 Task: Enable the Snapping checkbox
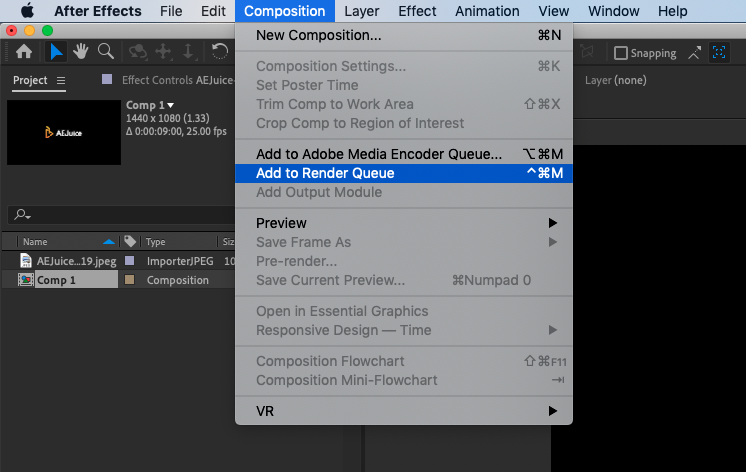click(x=621, y=53)
